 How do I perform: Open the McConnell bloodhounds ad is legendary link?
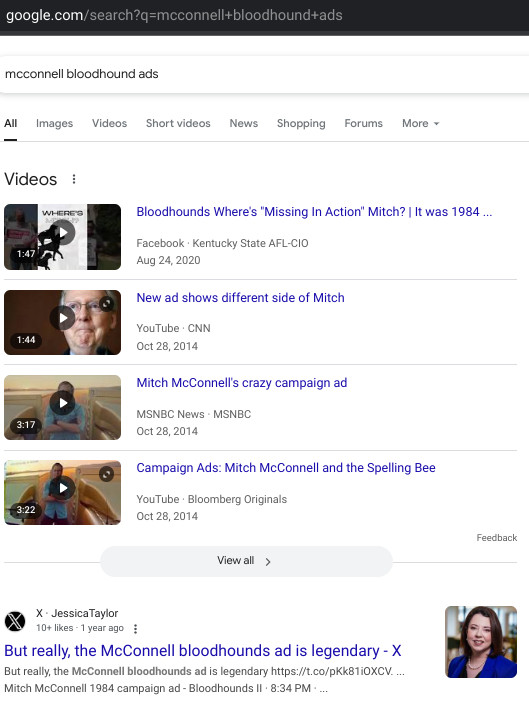click(203, 651)
